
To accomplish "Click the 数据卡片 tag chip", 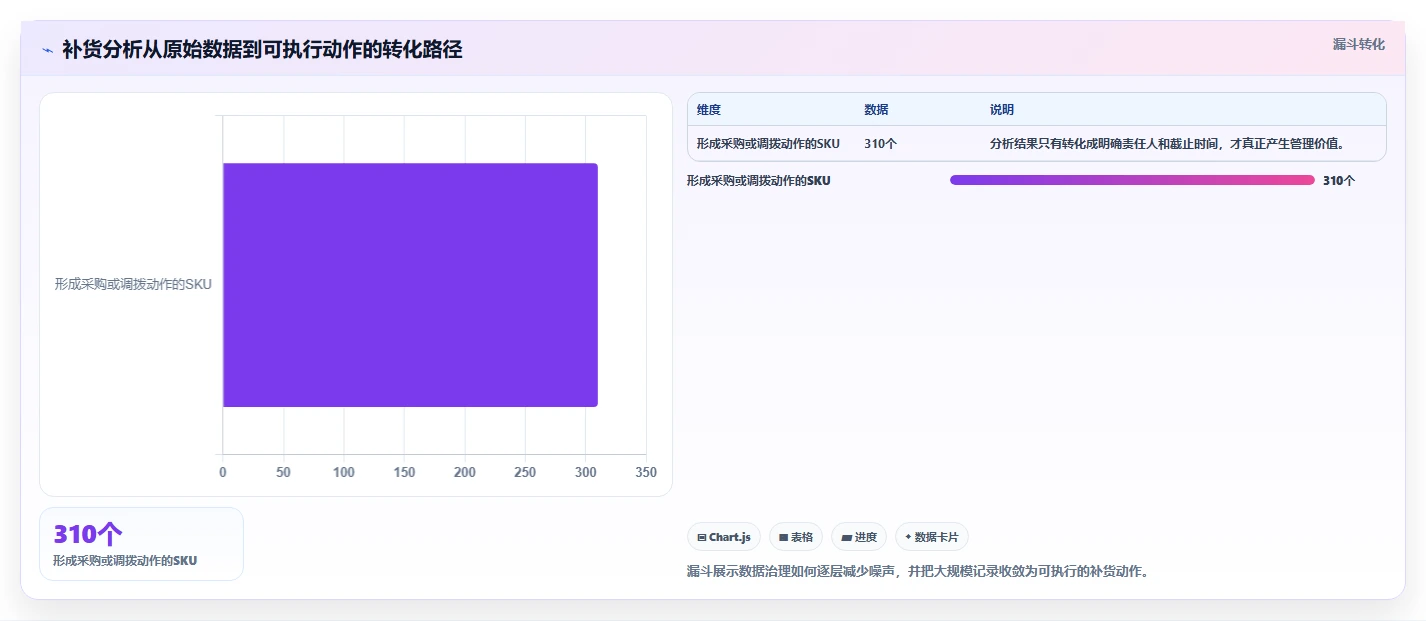I will coord(932,537).
